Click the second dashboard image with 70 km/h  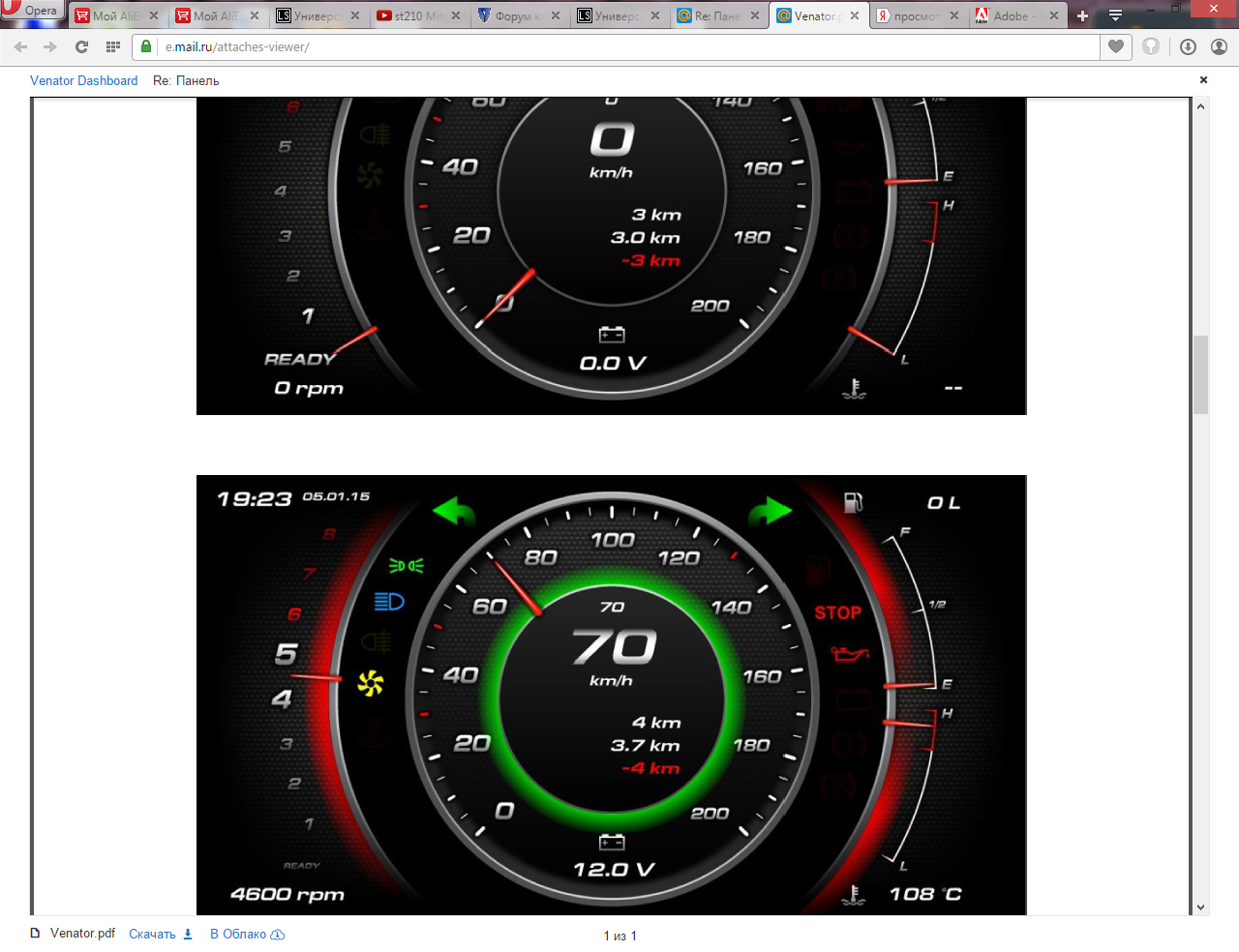tap(611, 695)
